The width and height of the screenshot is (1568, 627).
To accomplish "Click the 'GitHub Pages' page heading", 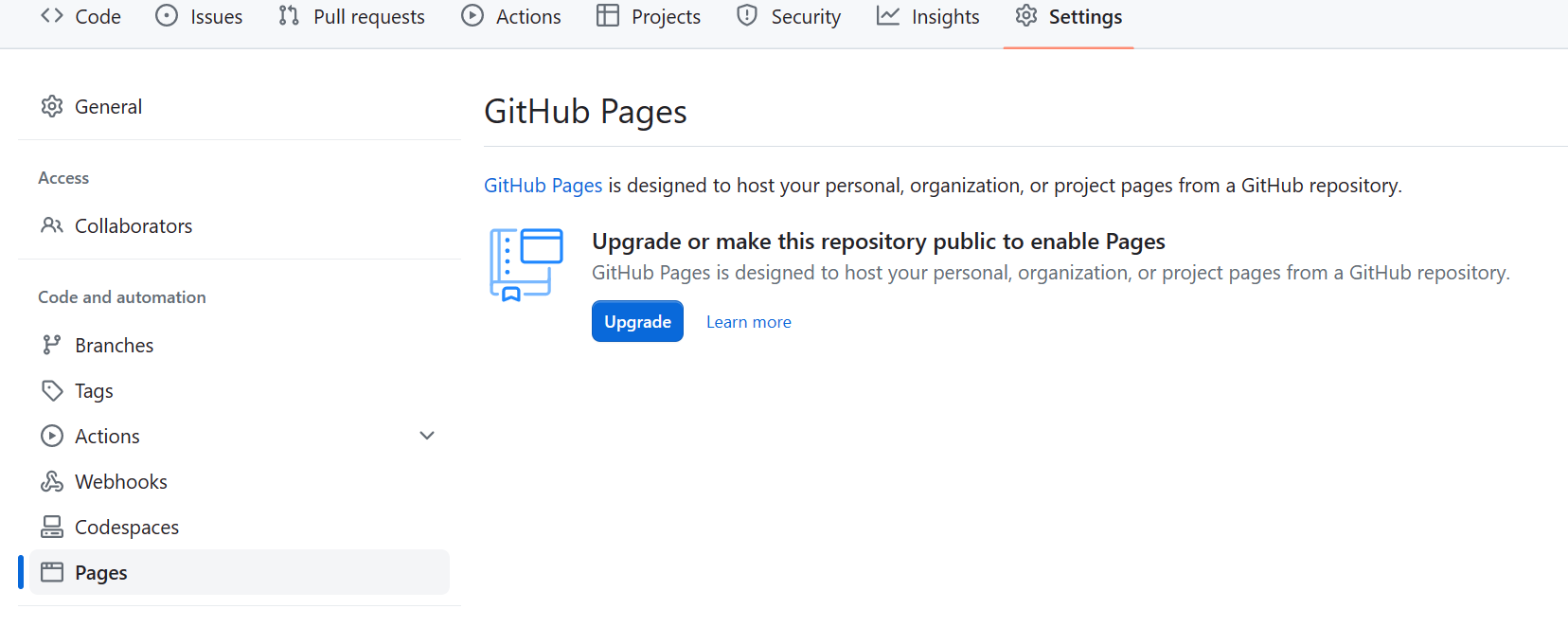I will 585,112.
